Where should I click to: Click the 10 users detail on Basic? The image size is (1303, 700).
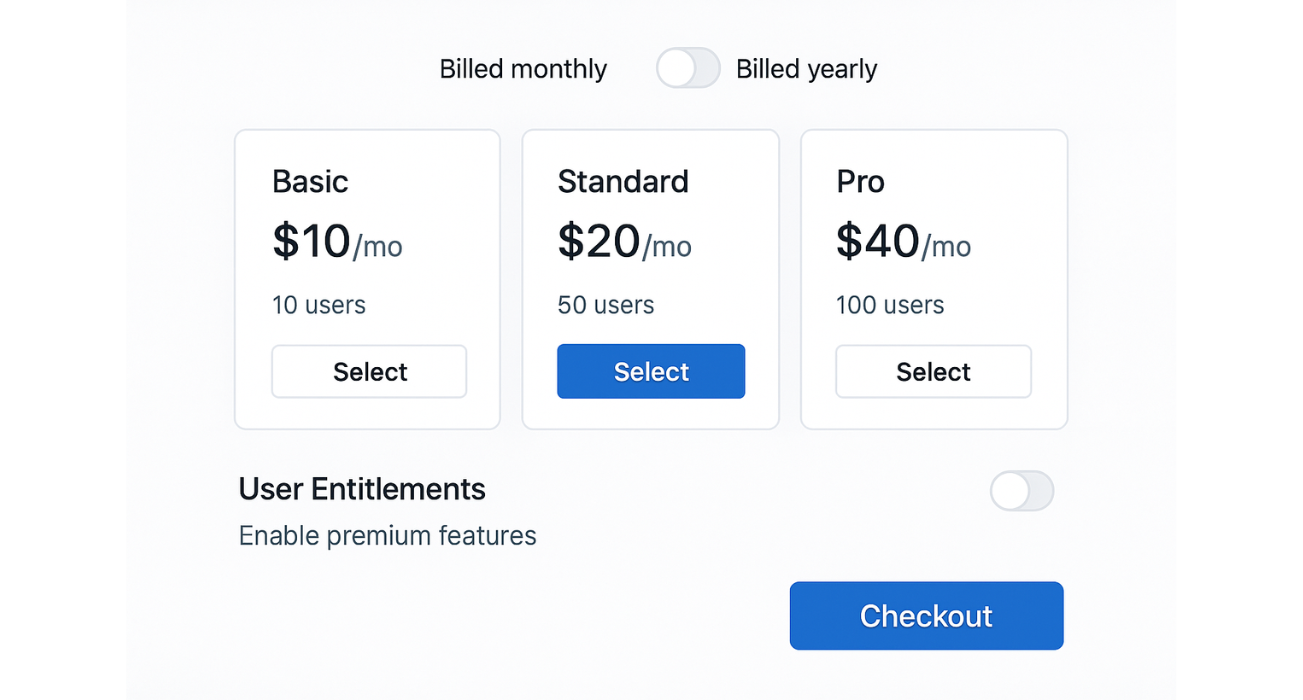pyautogui.click(x=319, y=305)
